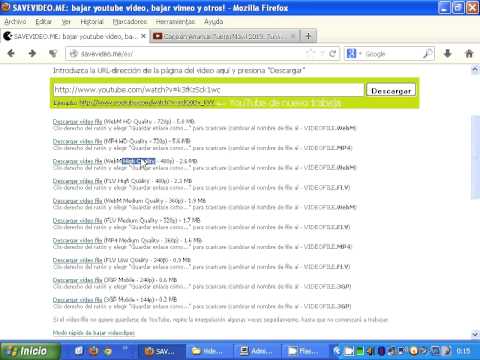Open the Herramientas menu
Image resolution: width=480 pixels, height=360 pixels.
175,22
